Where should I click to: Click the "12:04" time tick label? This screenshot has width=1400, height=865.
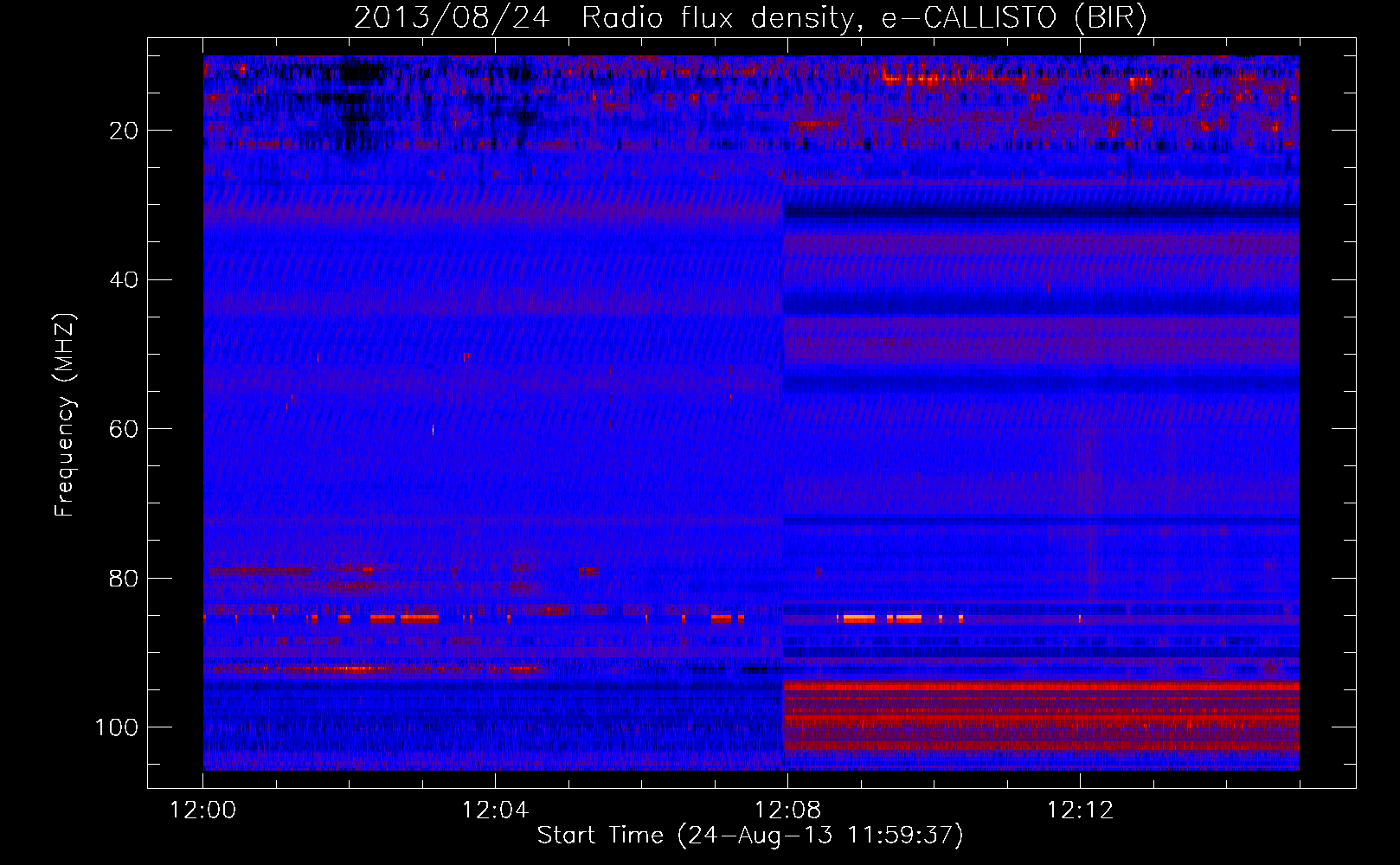coord(495,811)
